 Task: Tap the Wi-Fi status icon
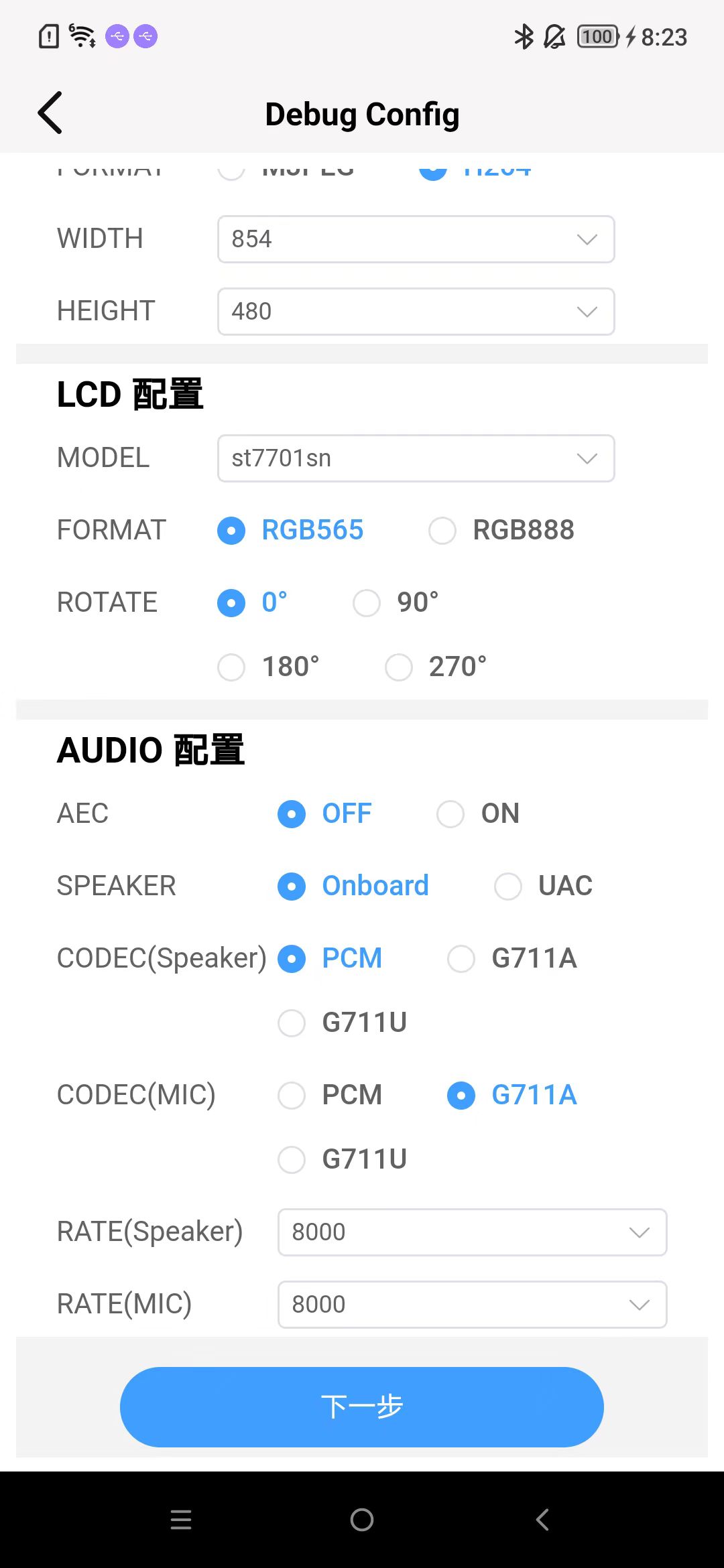pyautogui.click(x=82, y=36)
